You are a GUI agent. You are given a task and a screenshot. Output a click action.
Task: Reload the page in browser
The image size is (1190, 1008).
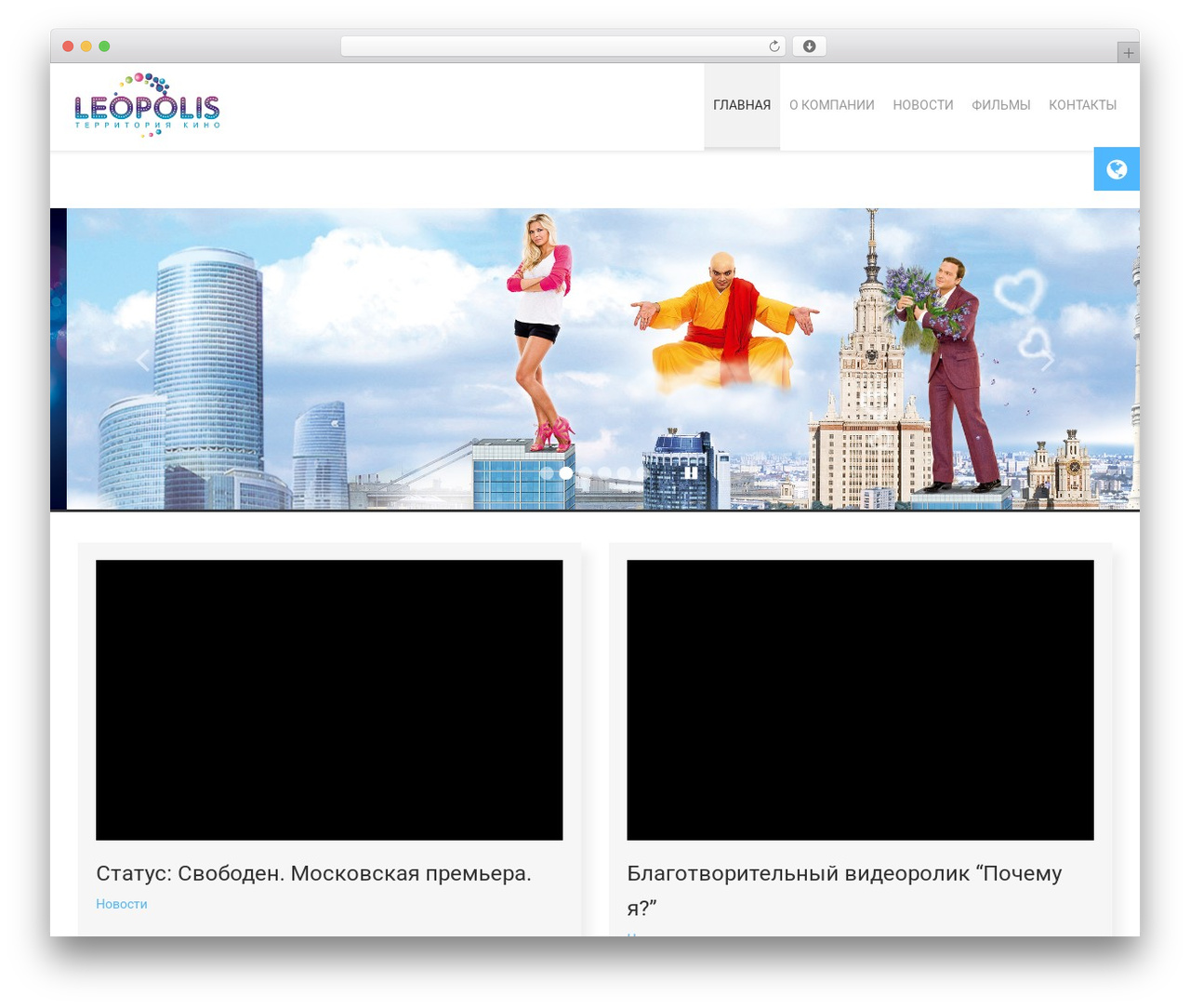(x=774, y=46)
